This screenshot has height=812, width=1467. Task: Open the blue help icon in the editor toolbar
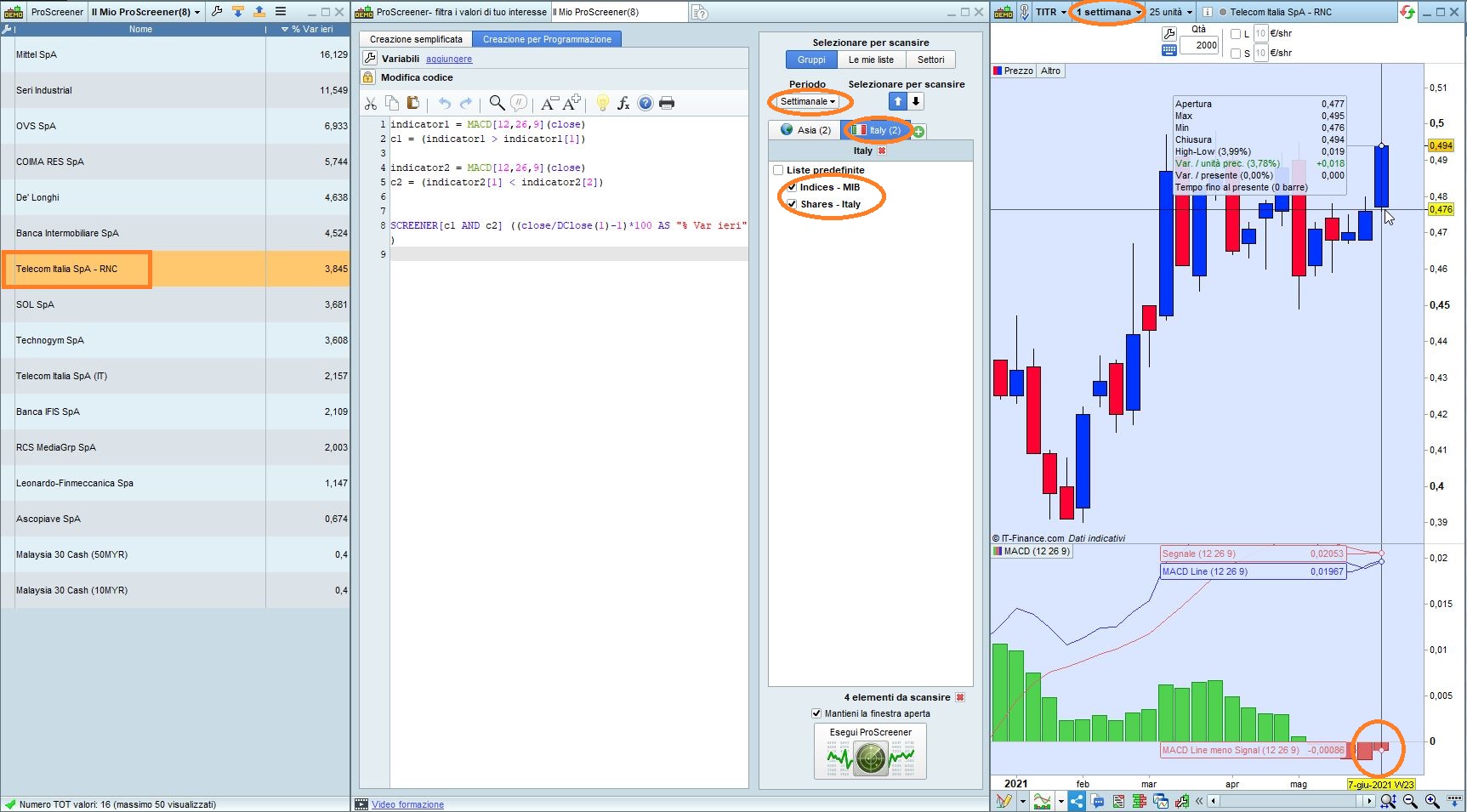coord(645,103)
